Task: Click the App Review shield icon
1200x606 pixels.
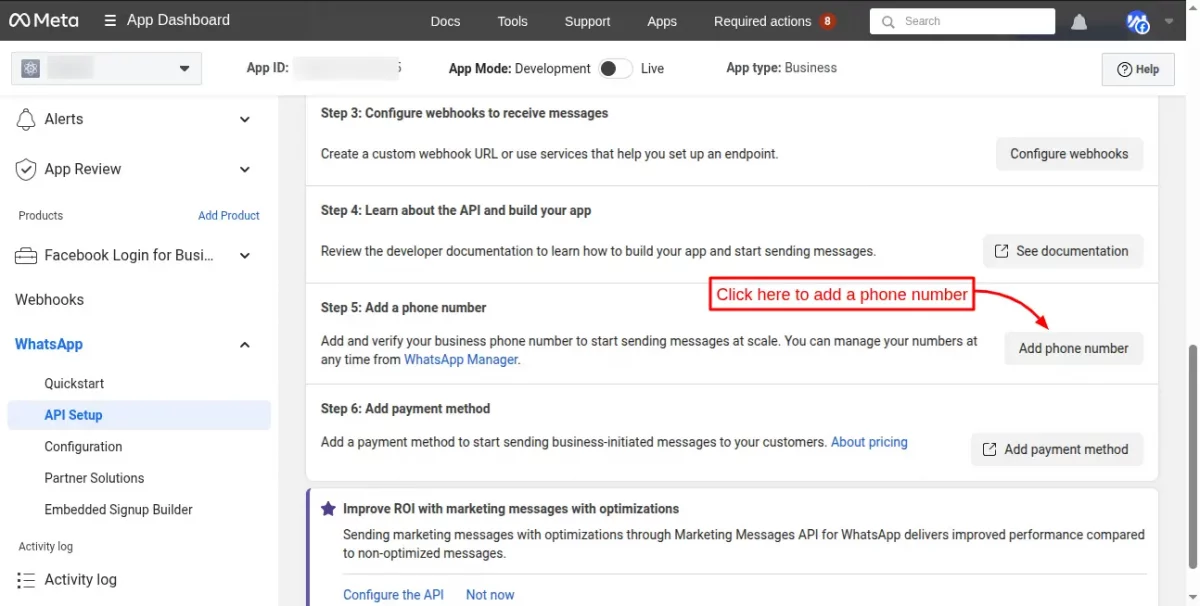Action: click(26, 170)
